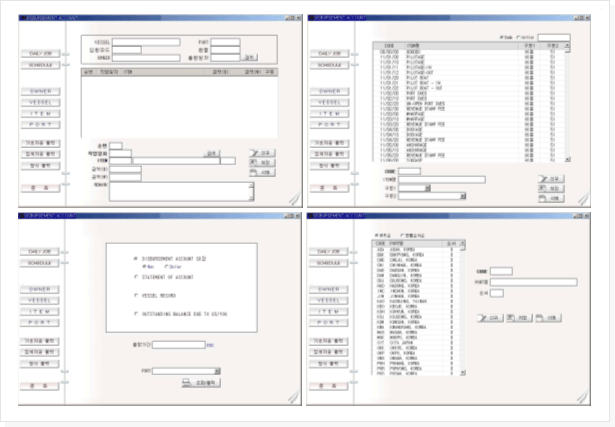Choose the VESSEL RECORD radio option
615x427 pixels.
(x=136, y=297)
